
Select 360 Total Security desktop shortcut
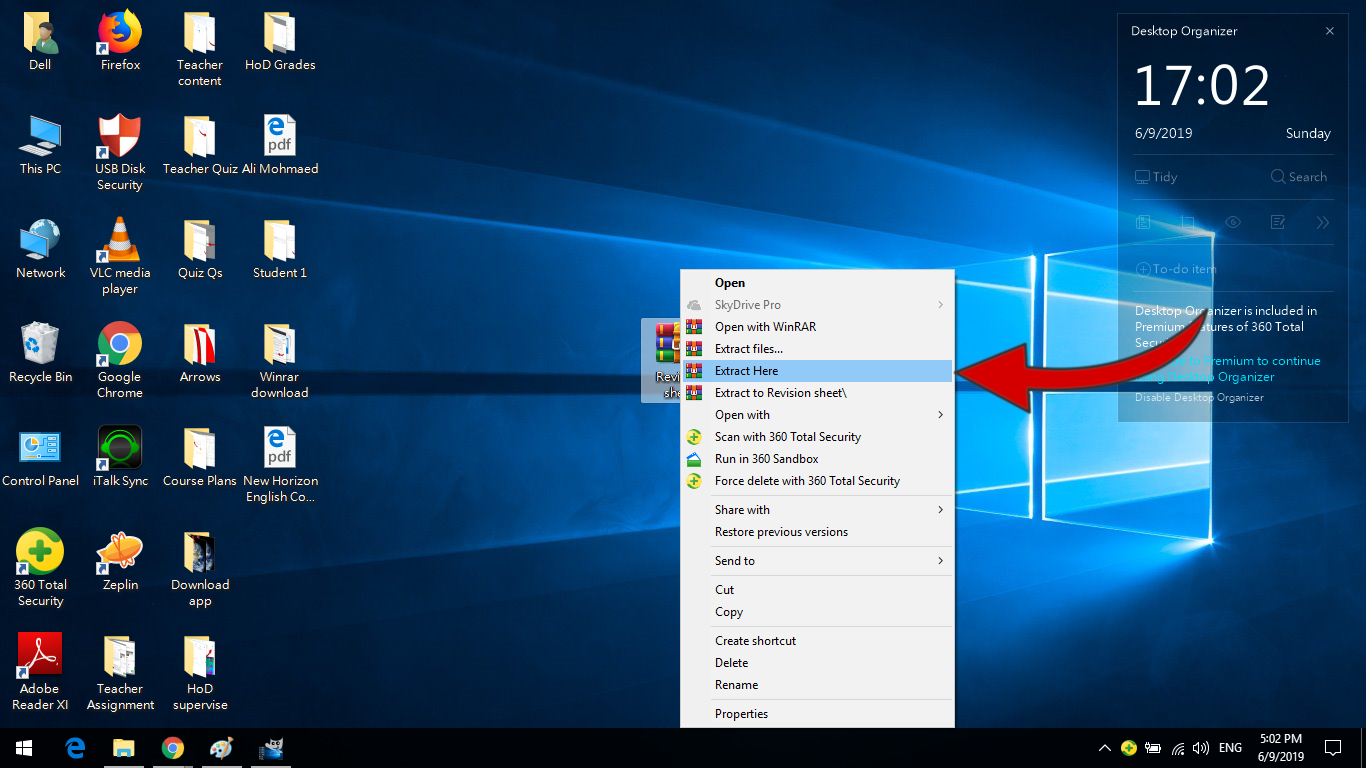(40, 570)
